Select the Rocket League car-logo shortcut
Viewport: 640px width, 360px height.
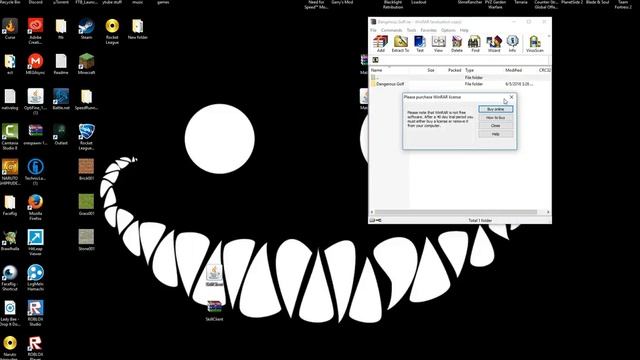pos(87,137)
